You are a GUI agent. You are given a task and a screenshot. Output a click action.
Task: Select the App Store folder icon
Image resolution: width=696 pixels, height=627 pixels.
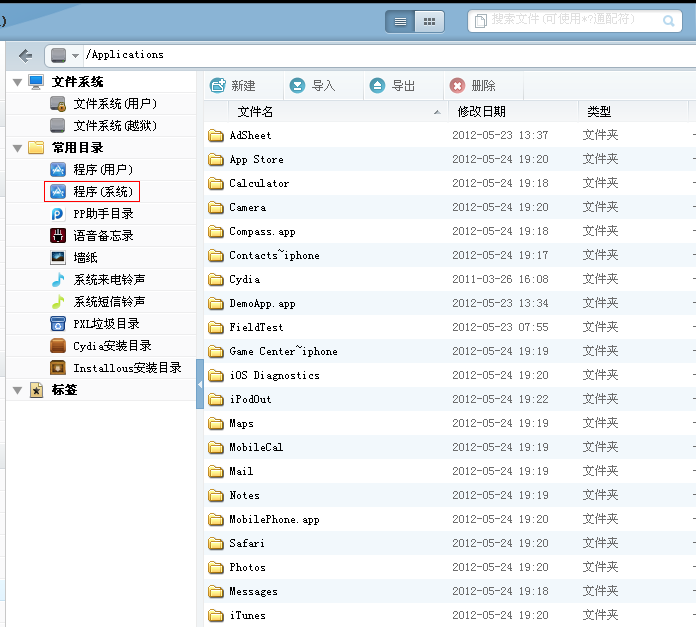(x=216, y=159)
